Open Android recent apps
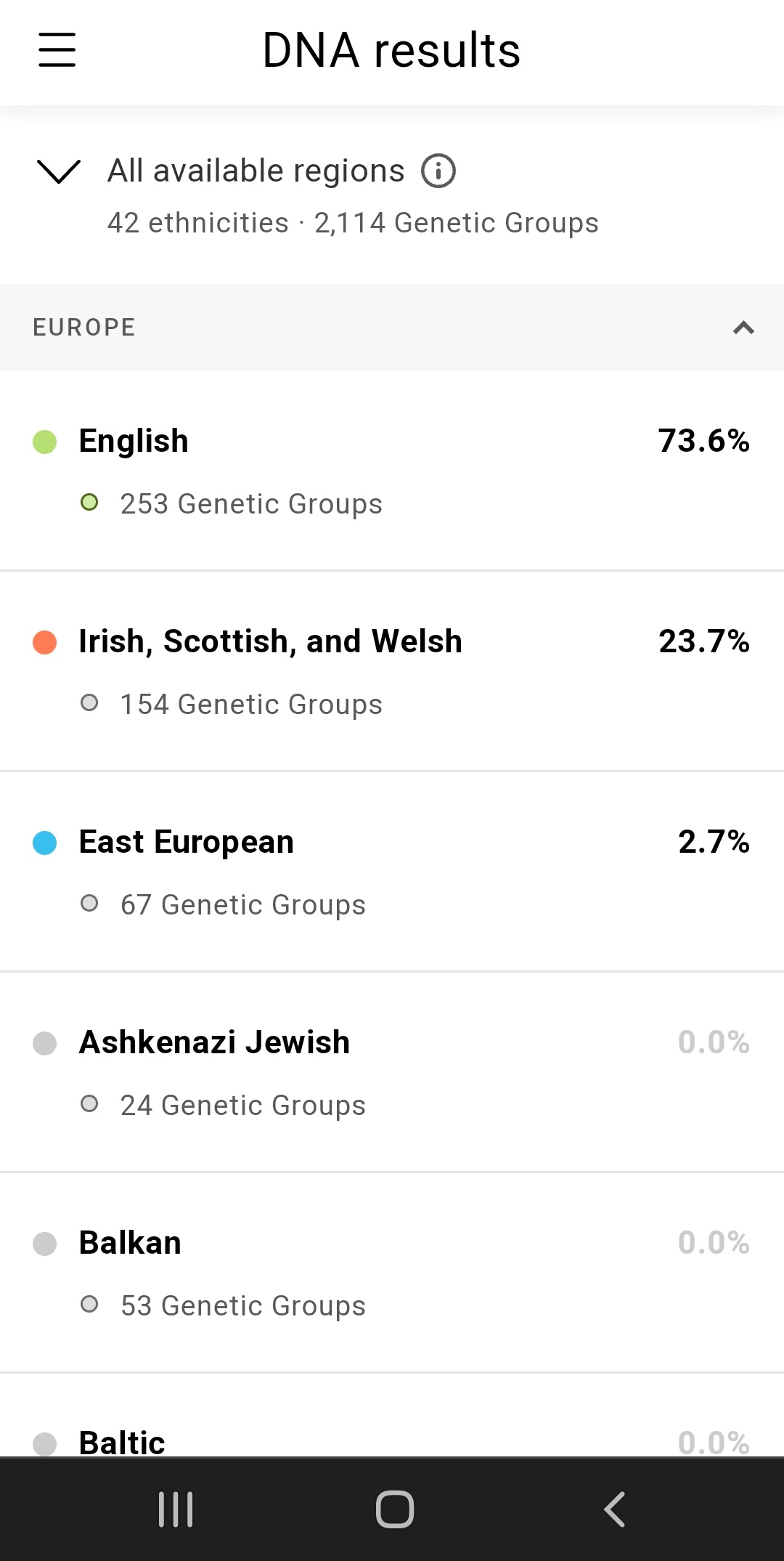 click(176, 1509)
